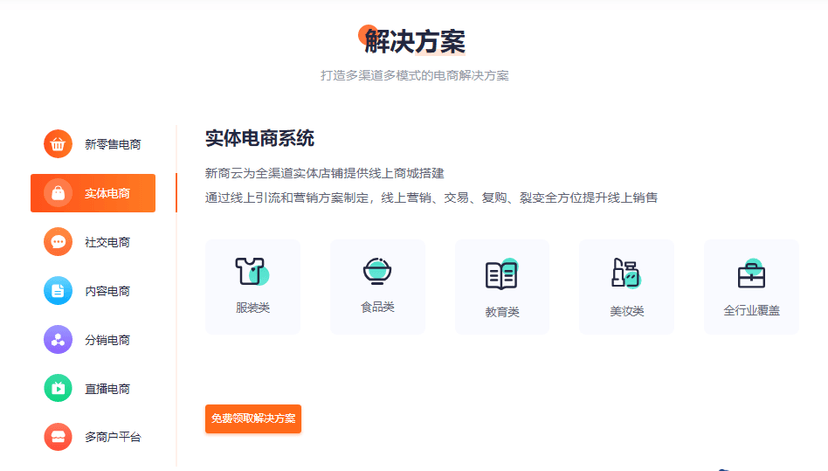Screen dimensions: 828x471
Task: Click the cosmetics bottle icon in 美妆类 card
Action: 626,273
